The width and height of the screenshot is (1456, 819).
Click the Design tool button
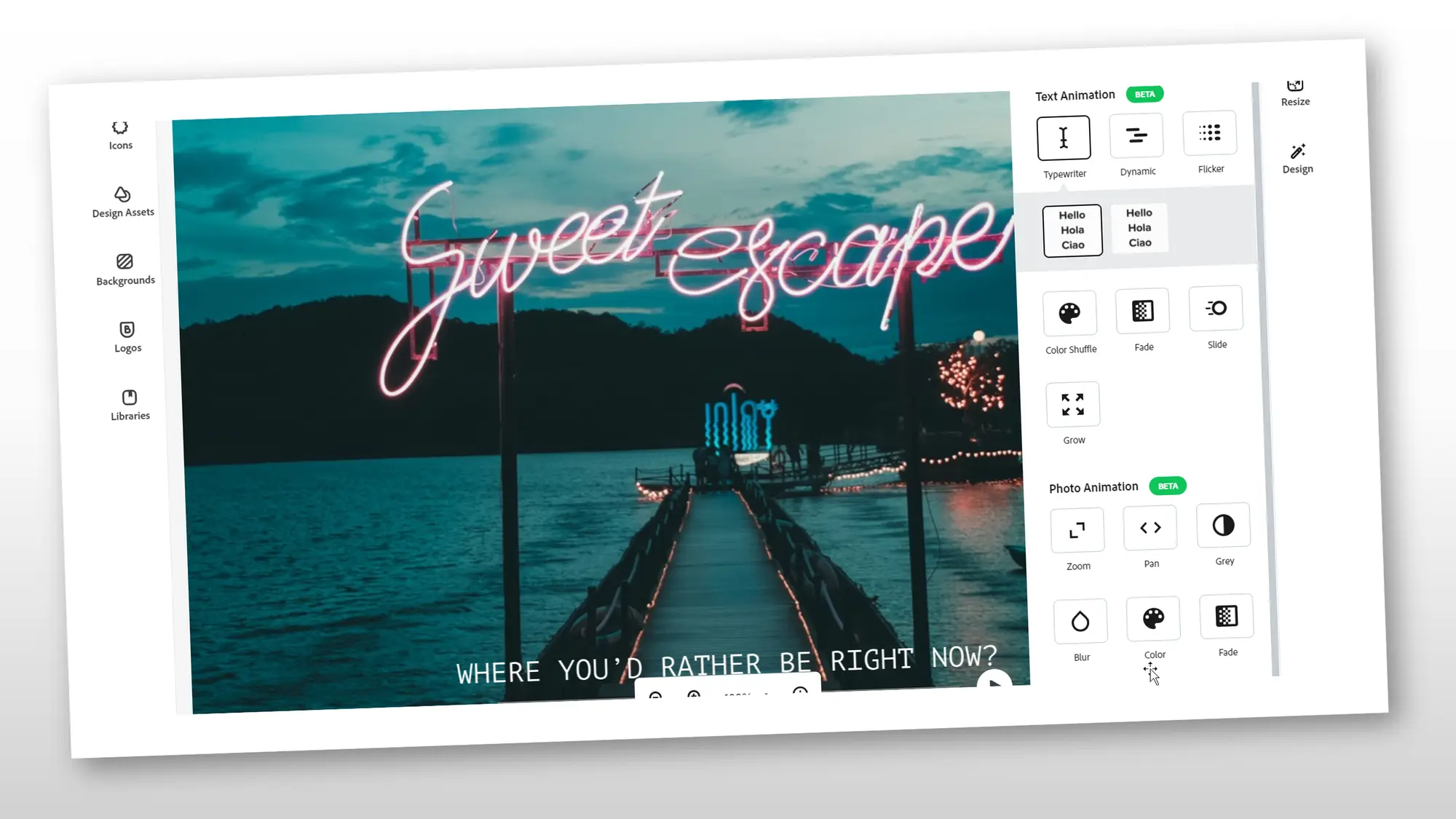tap(1297, 157)
